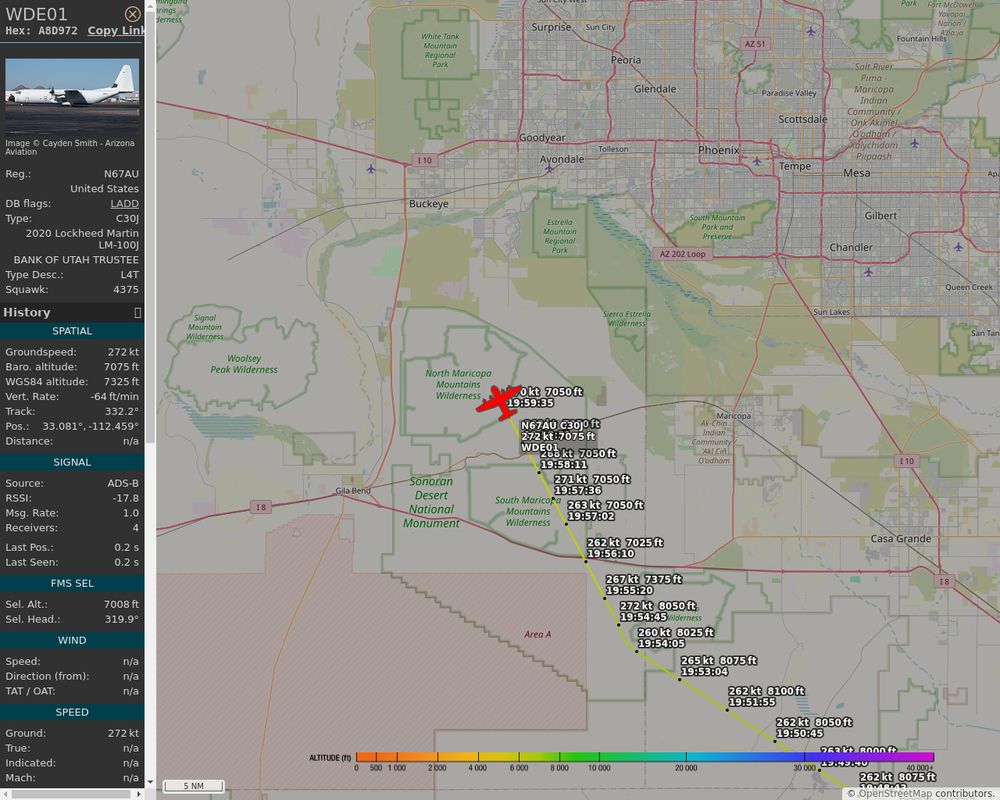Click the Squawk value 4375
The image size is (1000, 800).
coord(126,290)
